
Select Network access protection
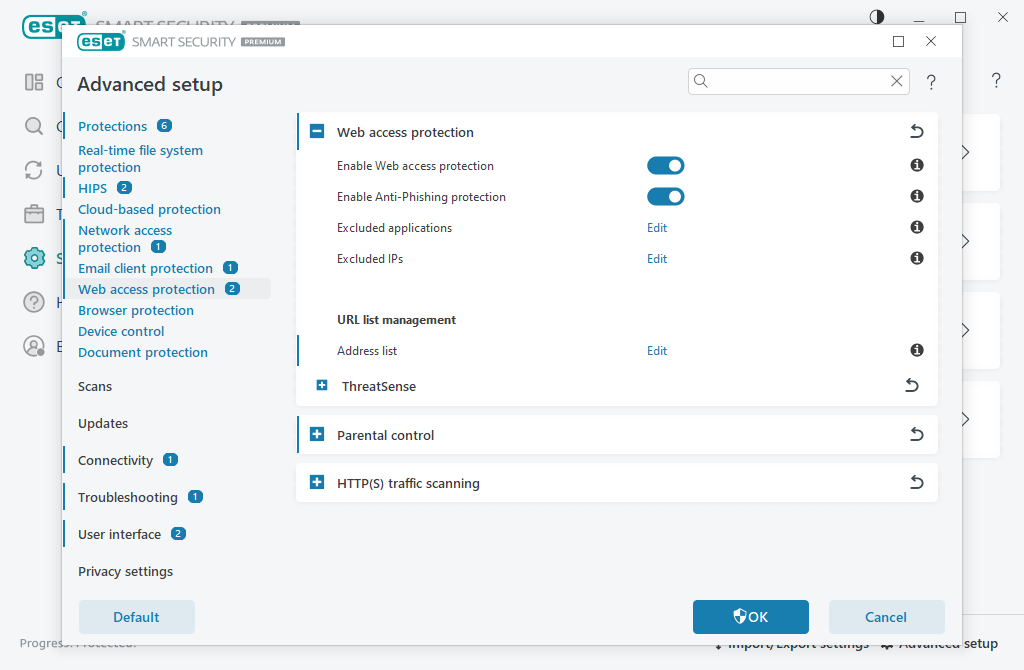pos(125,238)
